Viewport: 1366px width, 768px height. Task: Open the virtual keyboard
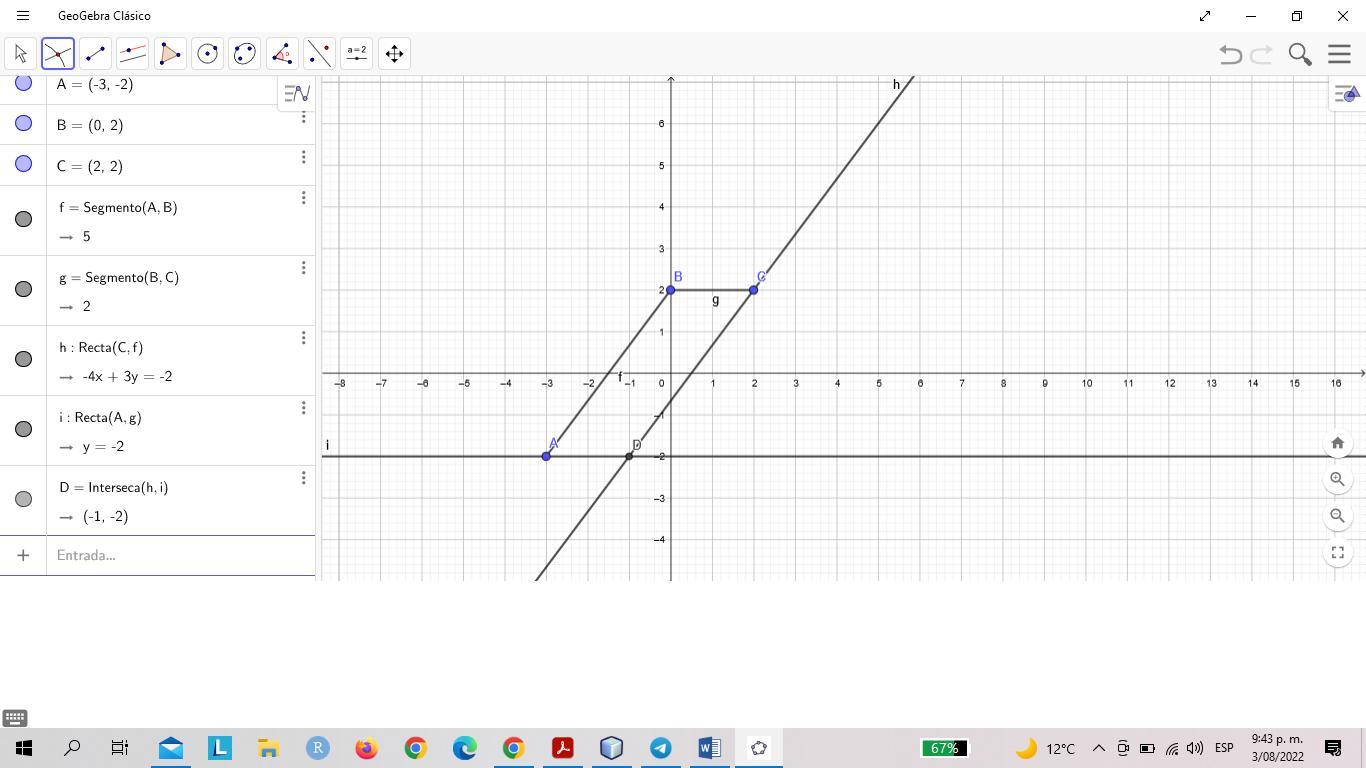[15, 718]
